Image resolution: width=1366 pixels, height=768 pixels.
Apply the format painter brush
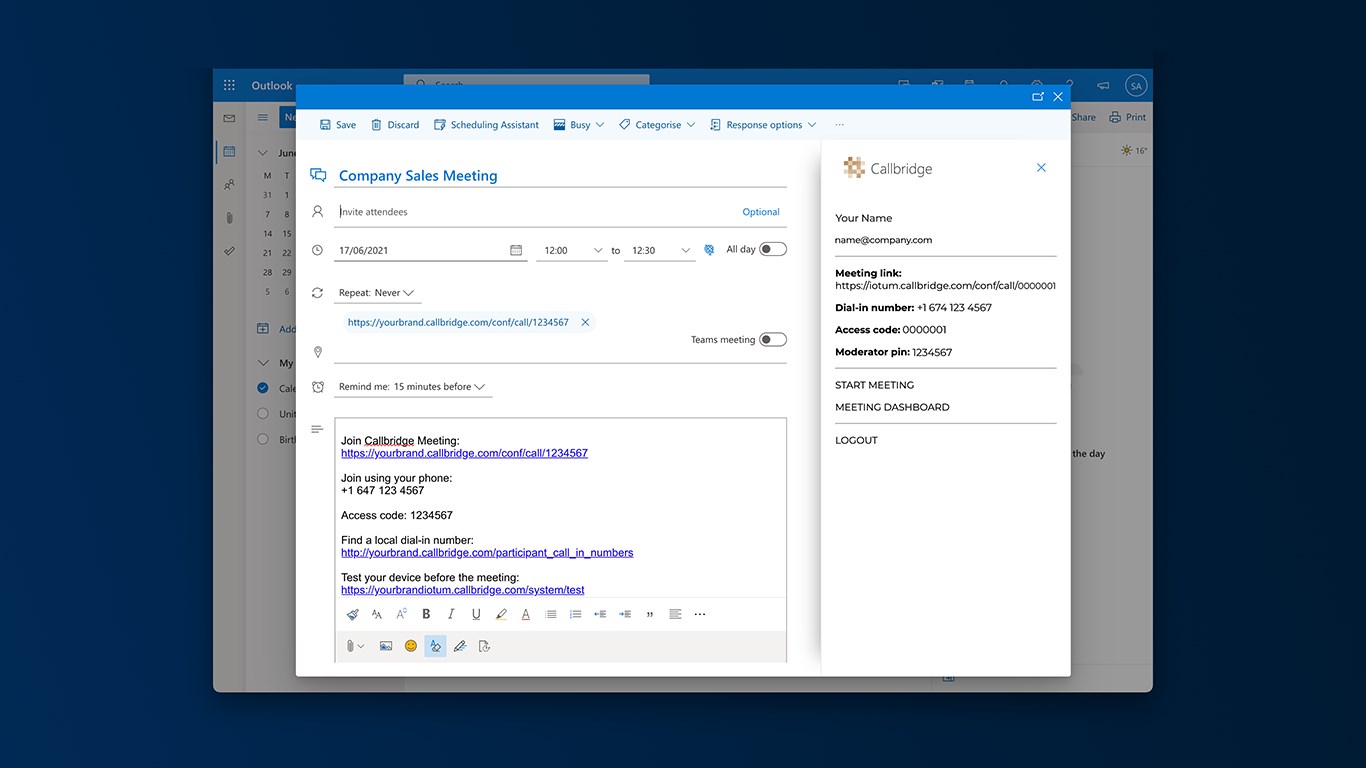352,614
